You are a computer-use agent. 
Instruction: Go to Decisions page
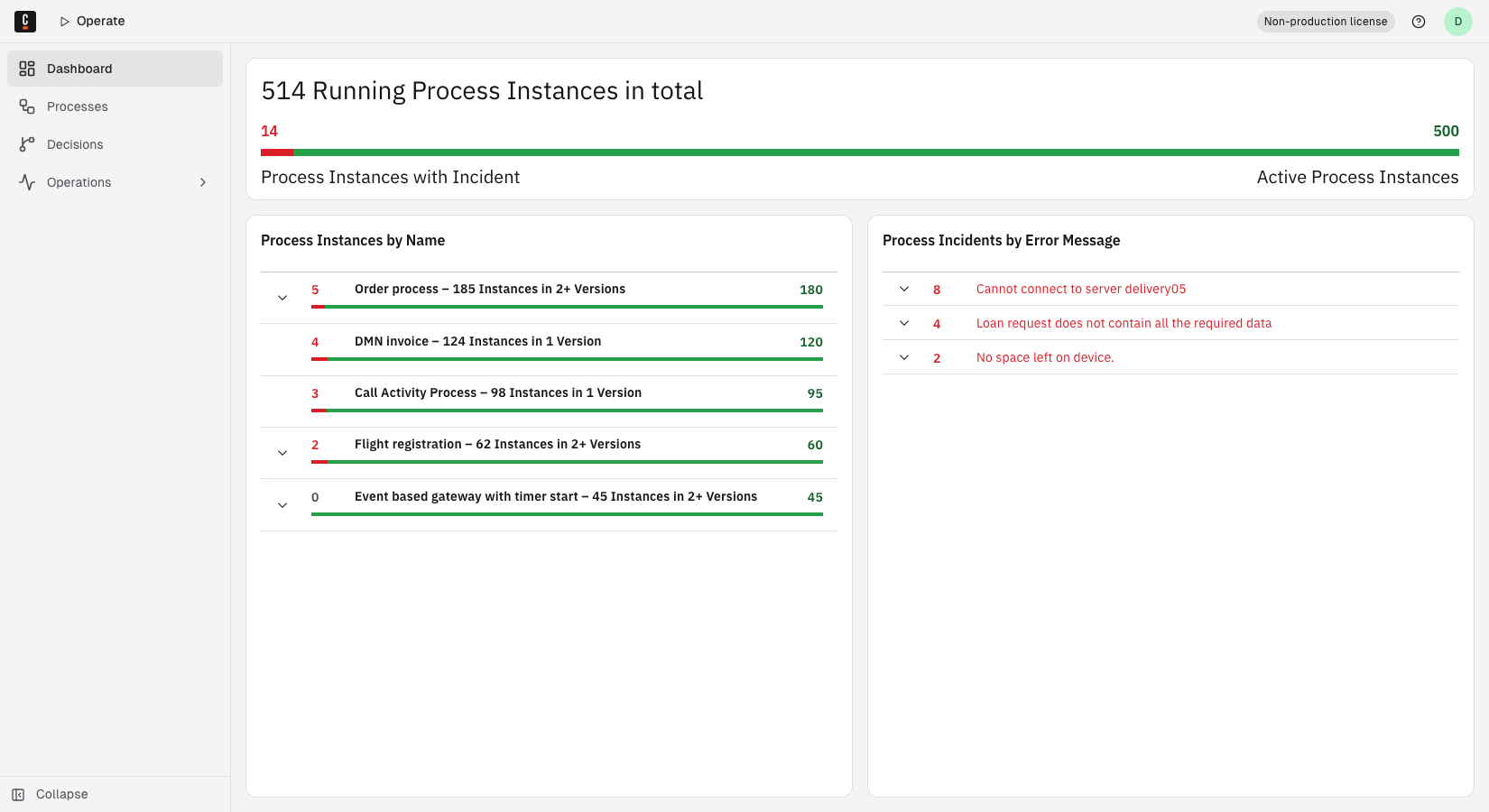[x=115, y=144]
